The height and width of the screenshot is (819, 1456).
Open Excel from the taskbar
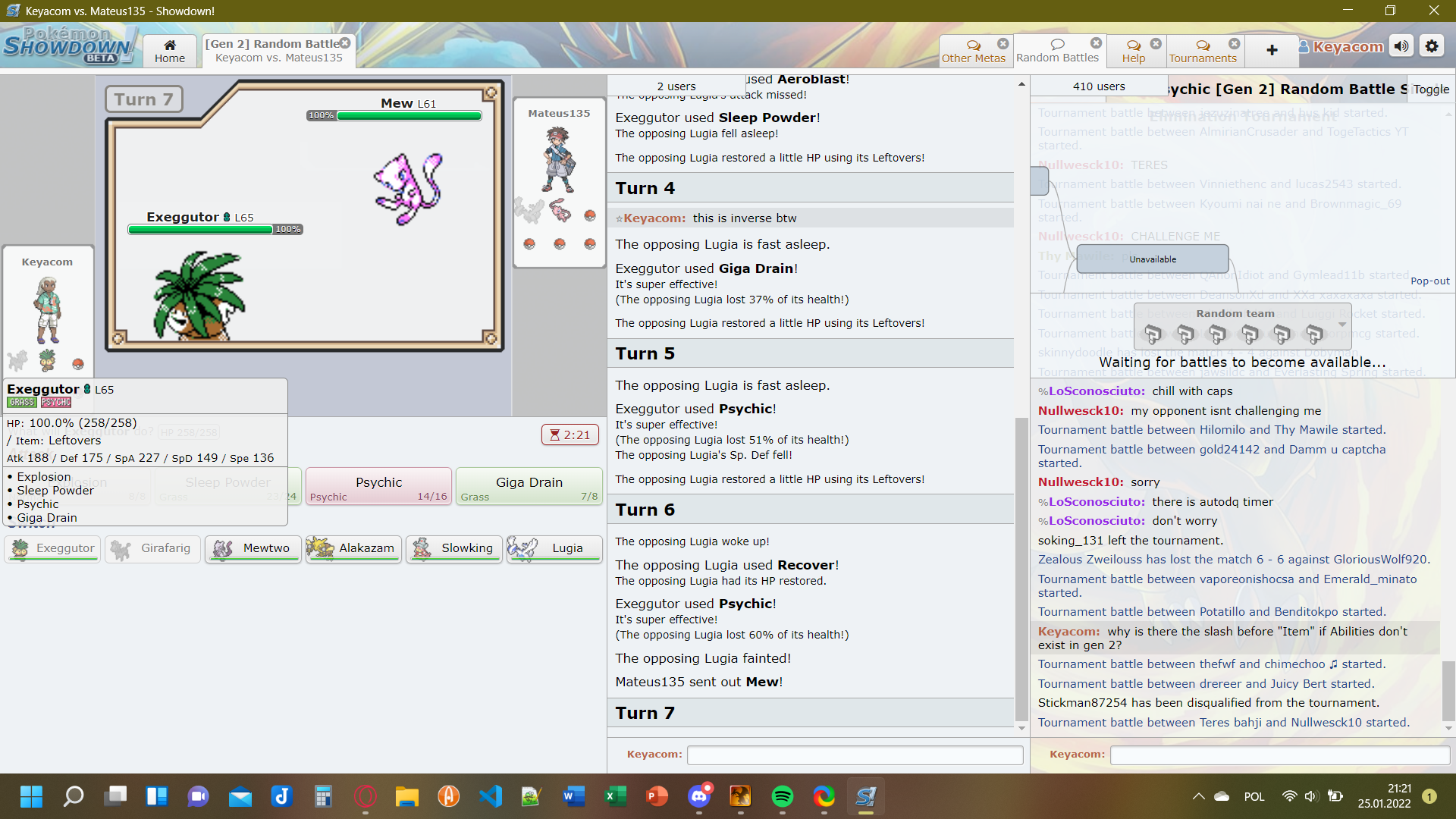pos(615,796)
